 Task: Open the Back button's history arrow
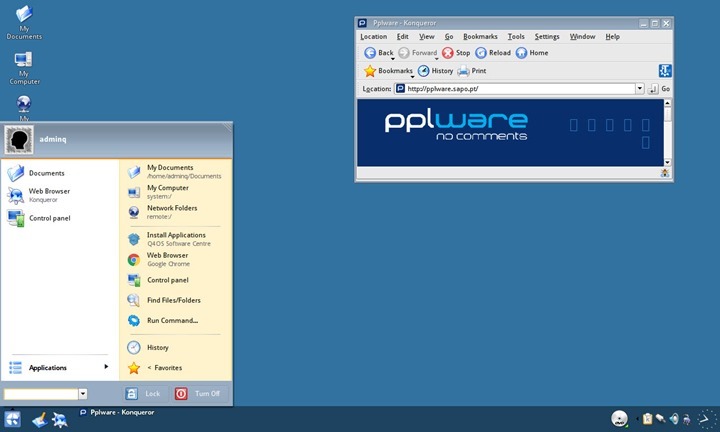(393, 59)
